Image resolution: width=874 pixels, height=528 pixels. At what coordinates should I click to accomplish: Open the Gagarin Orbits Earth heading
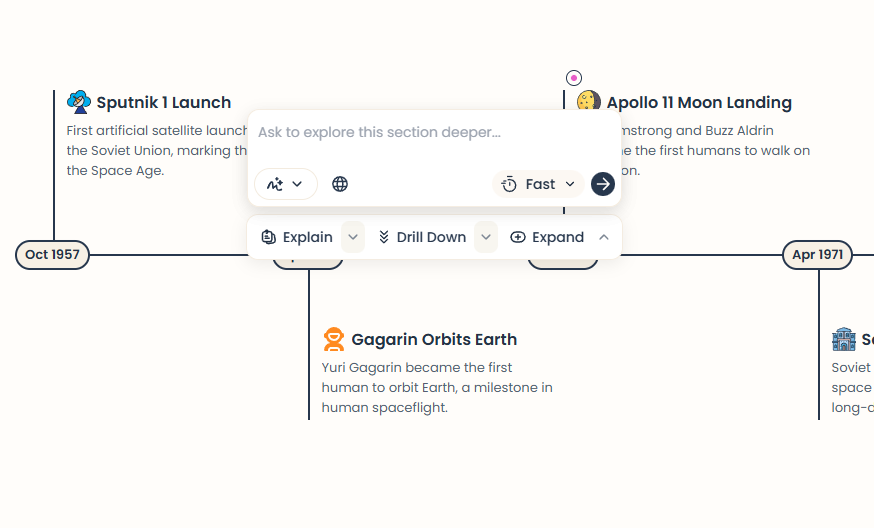(x=434, y=340)
